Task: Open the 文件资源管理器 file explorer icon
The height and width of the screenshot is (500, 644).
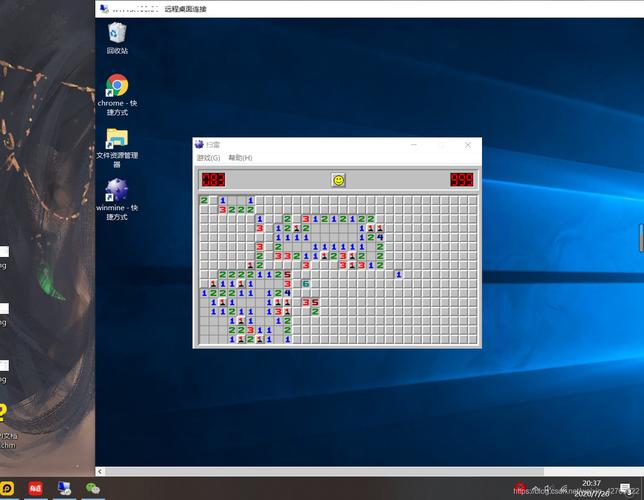Action: [117, 147]
